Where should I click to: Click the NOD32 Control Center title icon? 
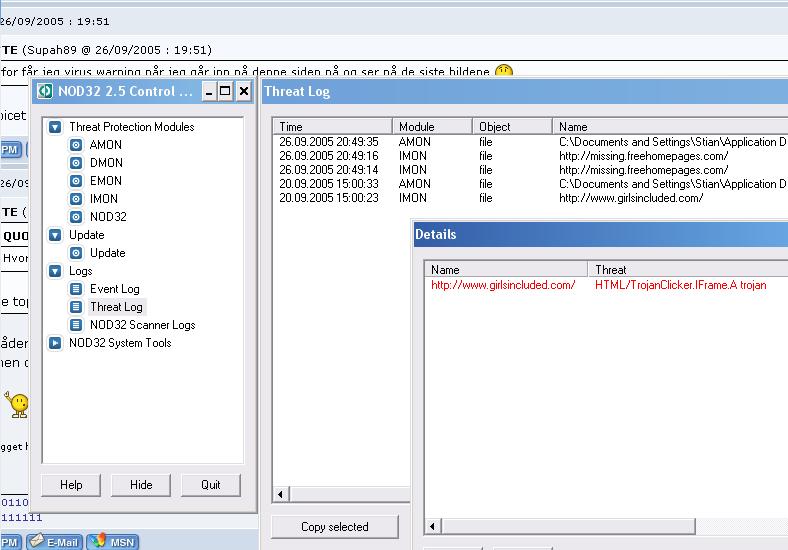tap(45, 91)
